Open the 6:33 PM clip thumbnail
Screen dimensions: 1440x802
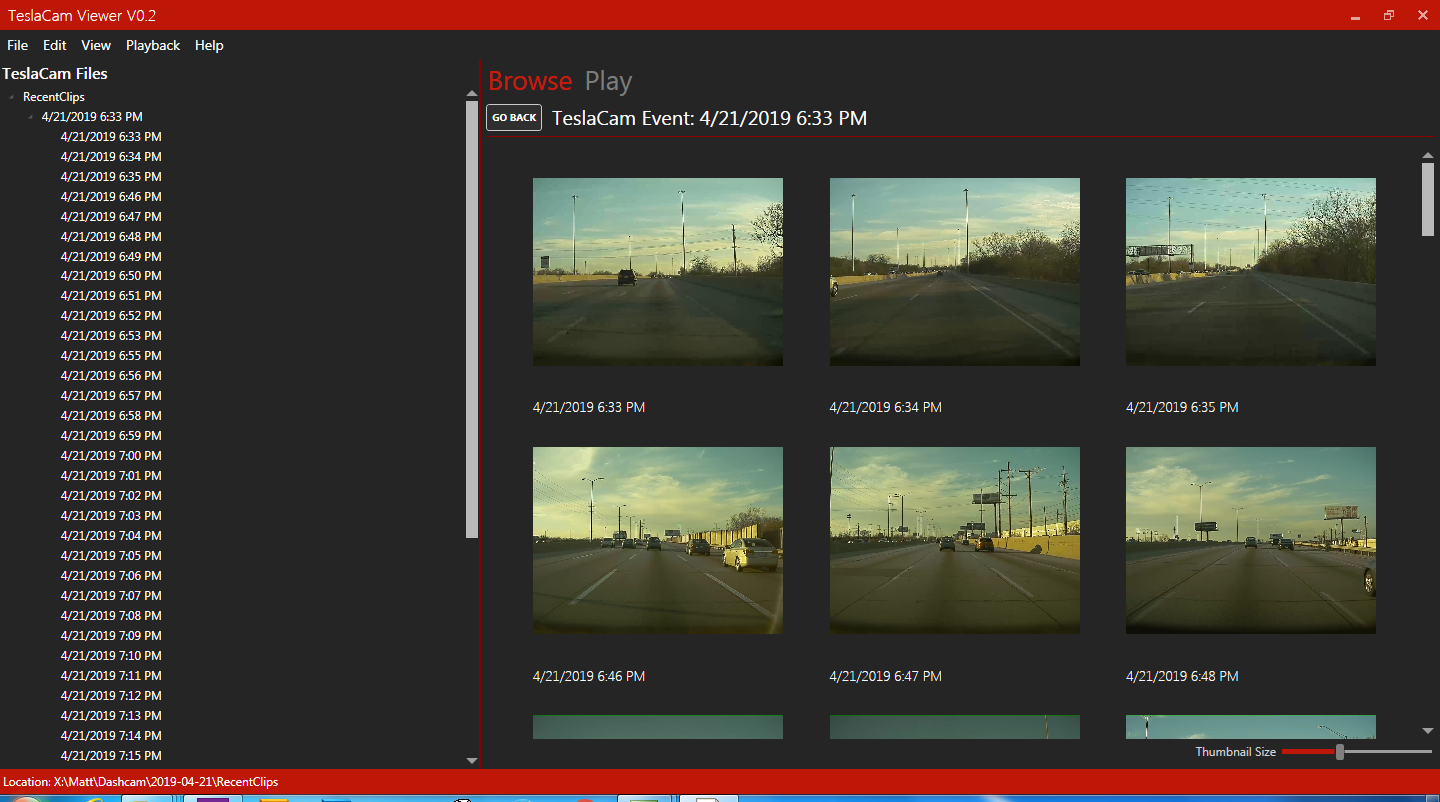coord(657,271)
